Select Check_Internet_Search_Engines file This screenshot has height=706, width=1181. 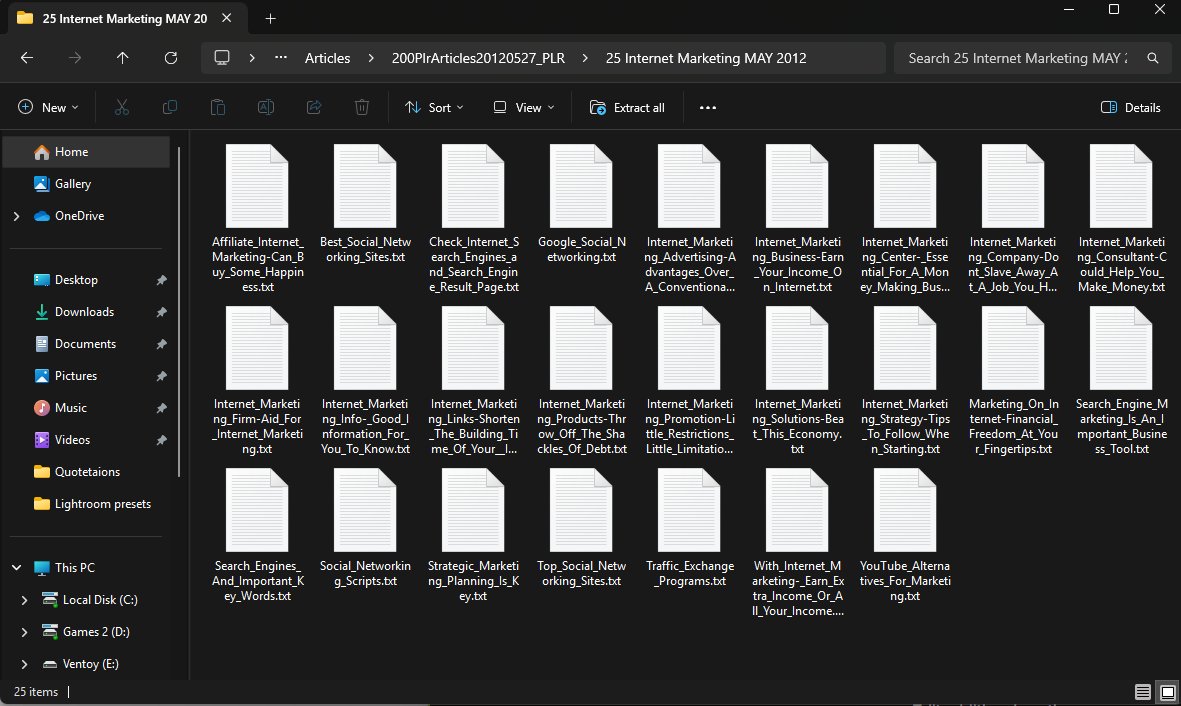click(x=474, y=219)
